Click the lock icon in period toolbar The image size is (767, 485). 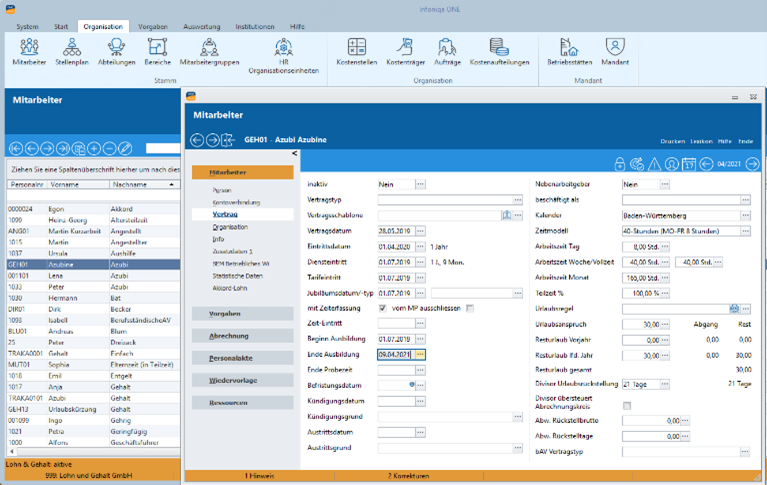[x=620, y=164]
